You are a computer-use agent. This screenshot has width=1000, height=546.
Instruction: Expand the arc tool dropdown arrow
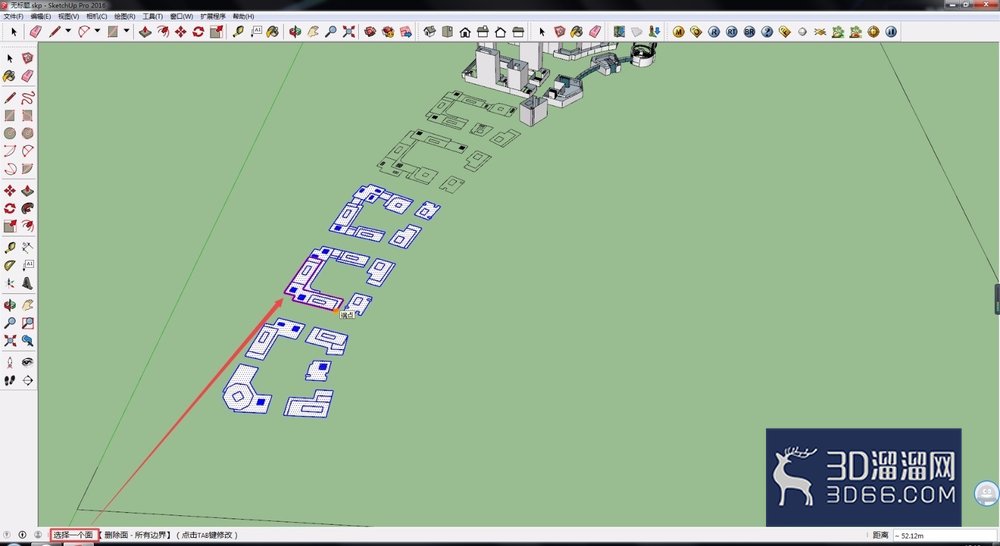point(98,31)
